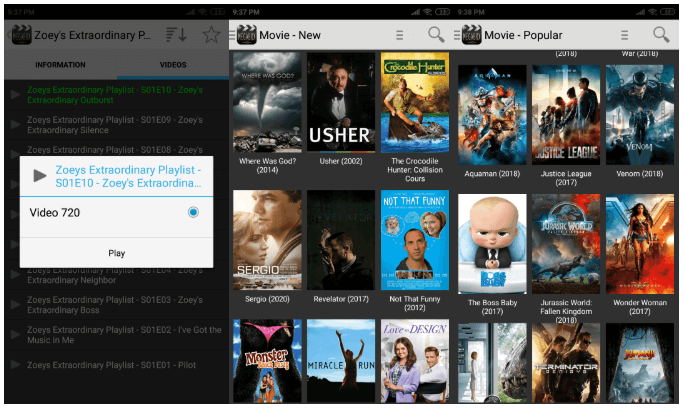Click the 'Revelator (2017)' title text
684x411 pixels.
341,299
